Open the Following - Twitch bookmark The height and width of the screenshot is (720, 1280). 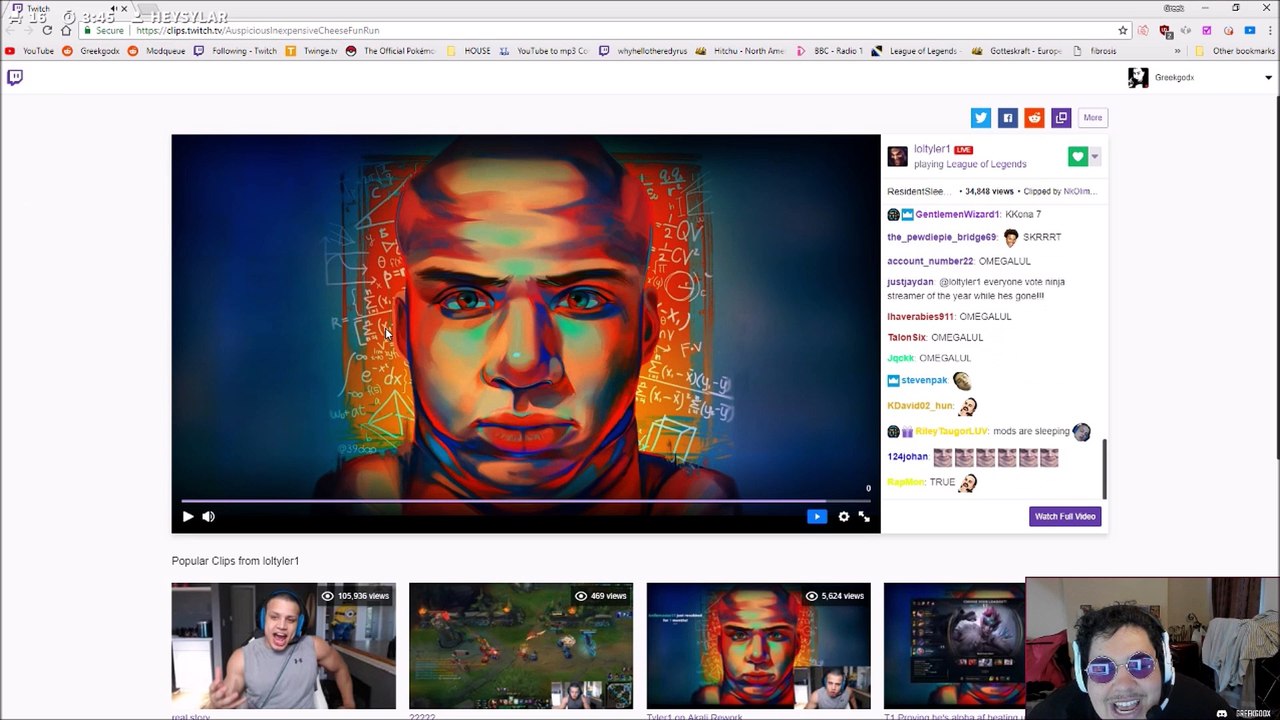(236, 51)
